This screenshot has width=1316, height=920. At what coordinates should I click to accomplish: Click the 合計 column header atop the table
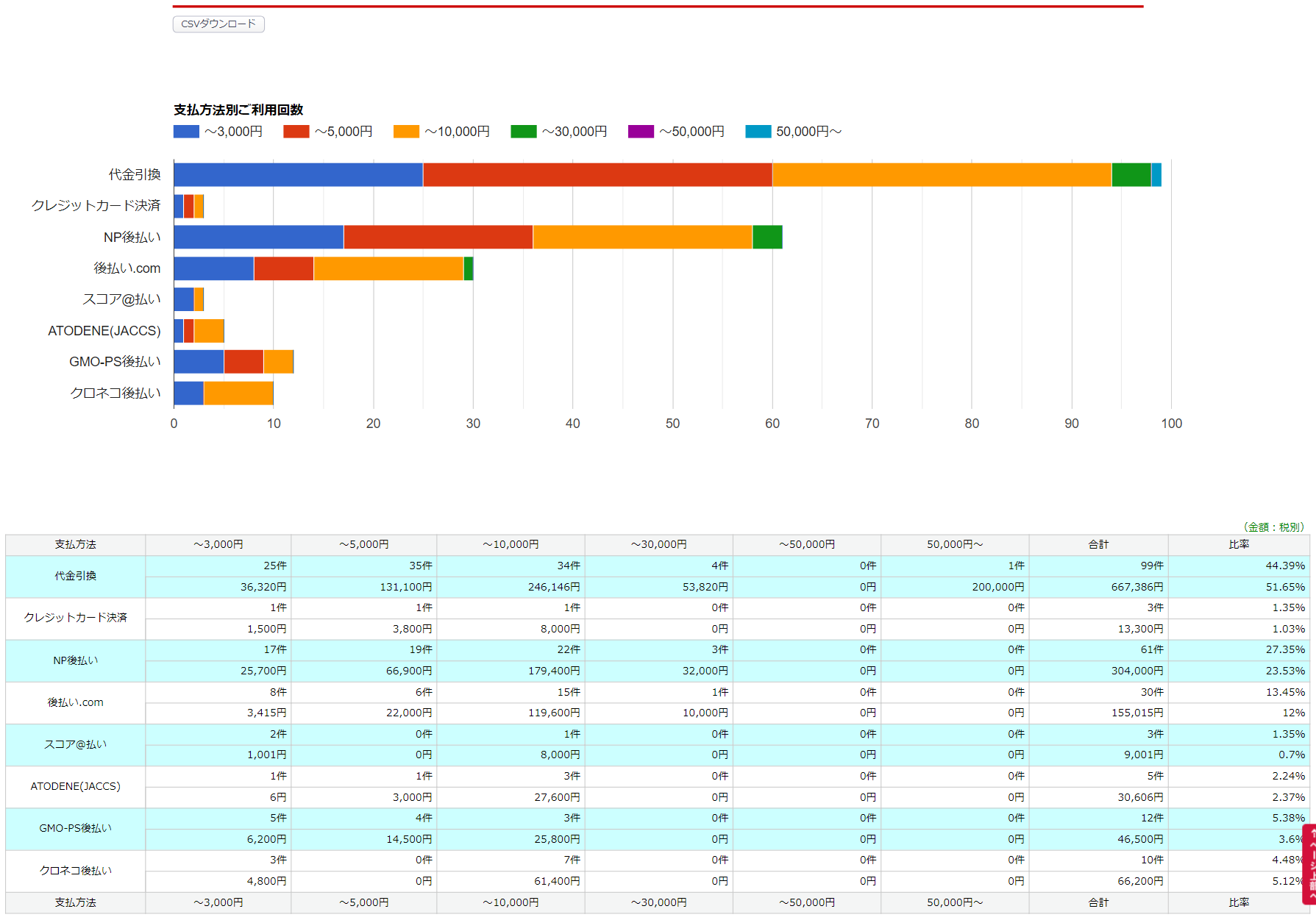point(1098,544)
